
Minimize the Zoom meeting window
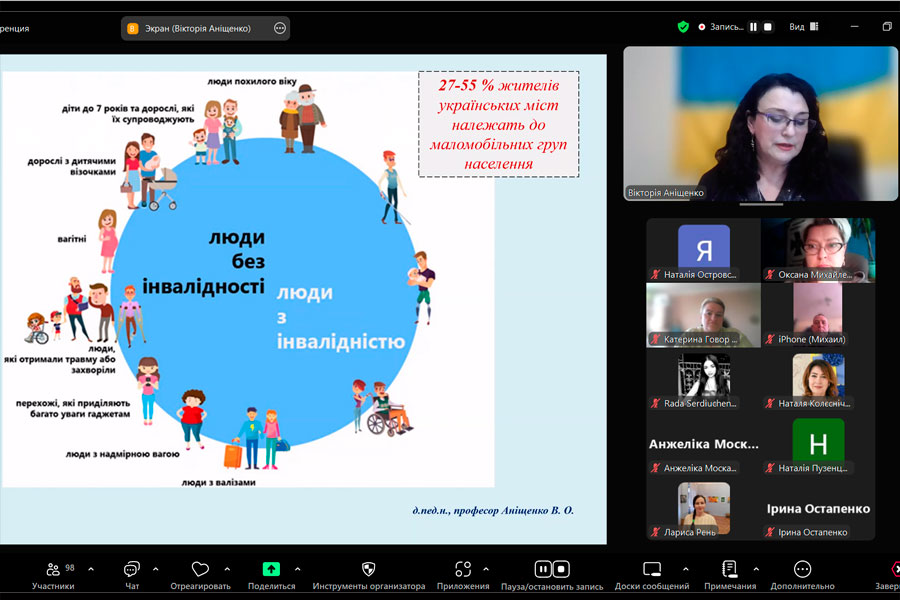(x=855, y=27)
